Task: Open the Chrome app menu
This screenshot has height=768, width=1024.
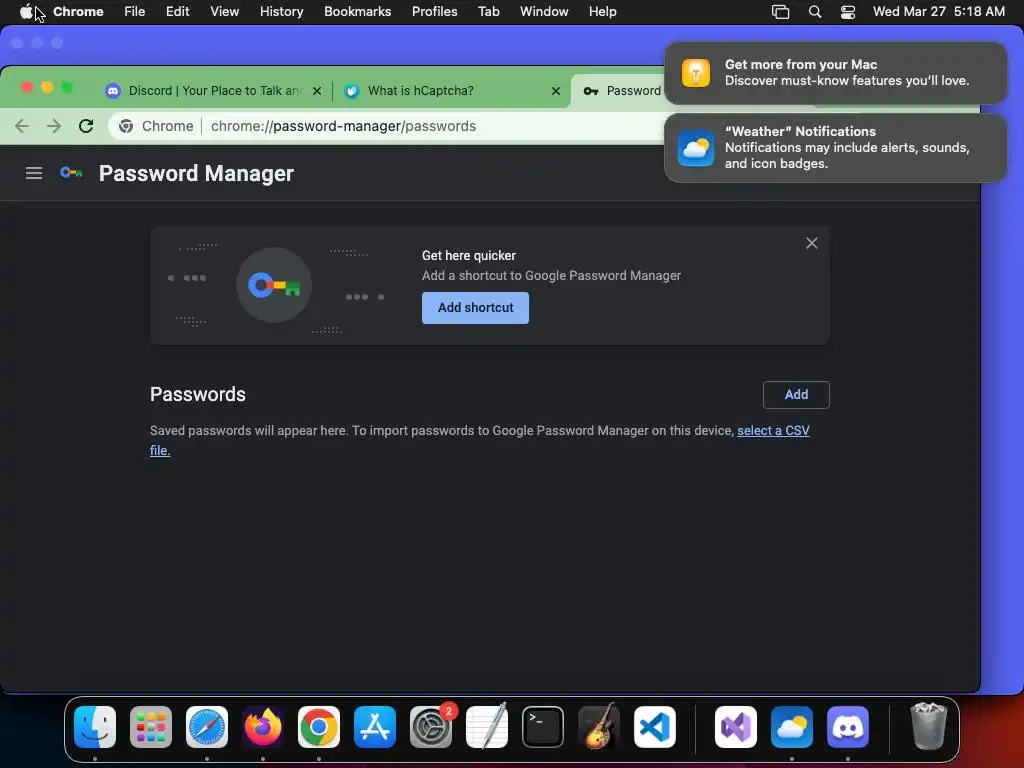Action: 78,11
